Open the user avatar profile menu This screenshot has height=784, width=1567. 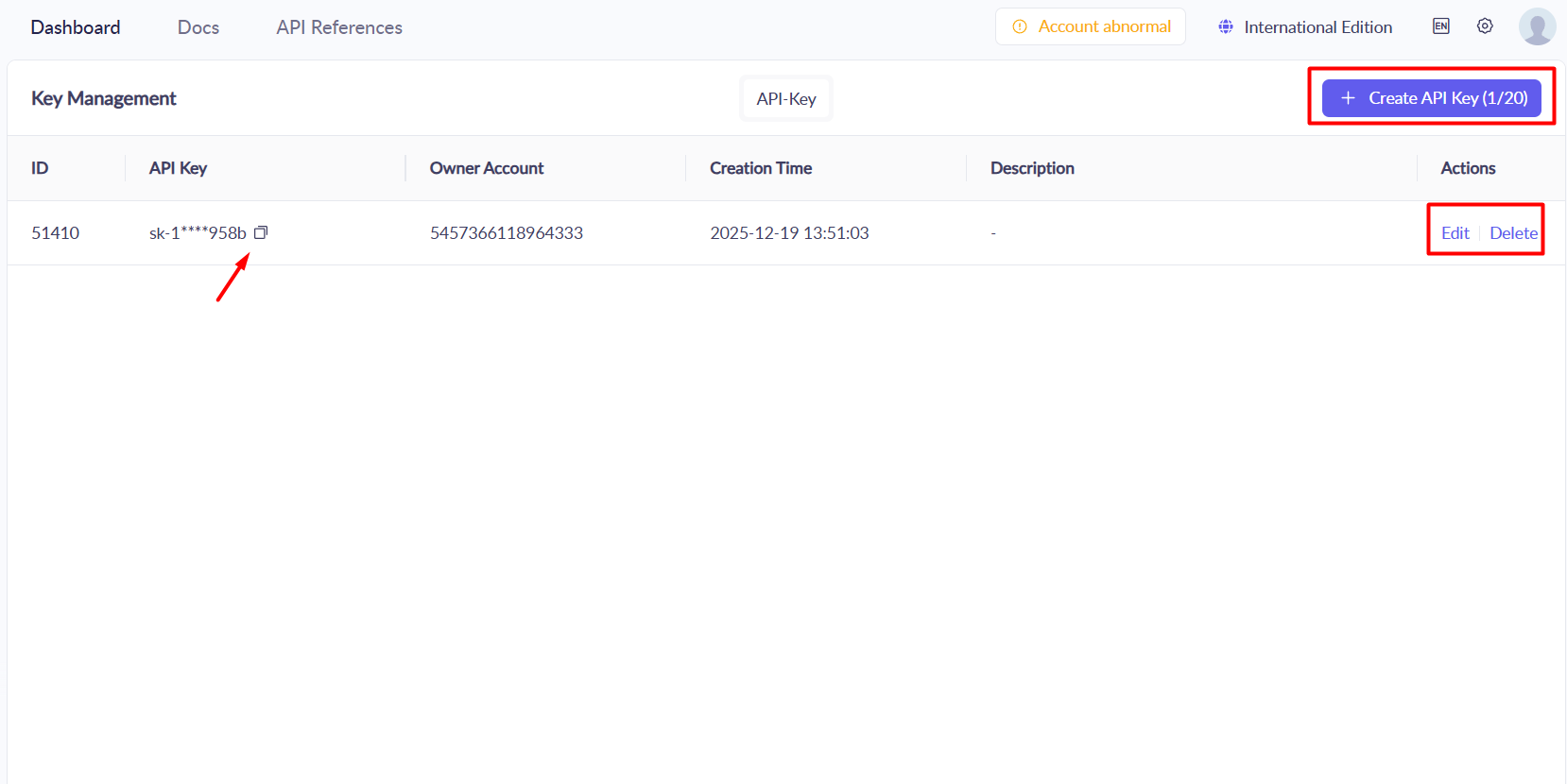click(x=1537, y=26)
